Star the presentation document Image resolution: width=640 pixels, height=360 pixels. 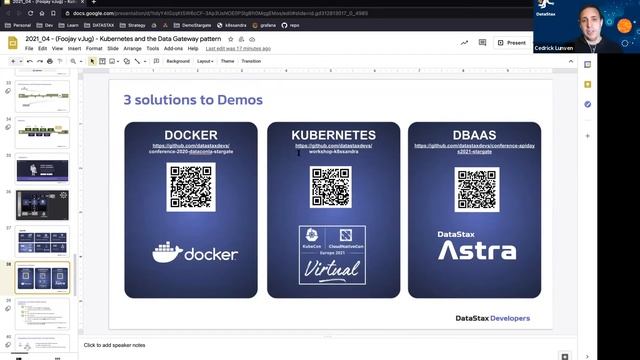(x=231, y=39)
